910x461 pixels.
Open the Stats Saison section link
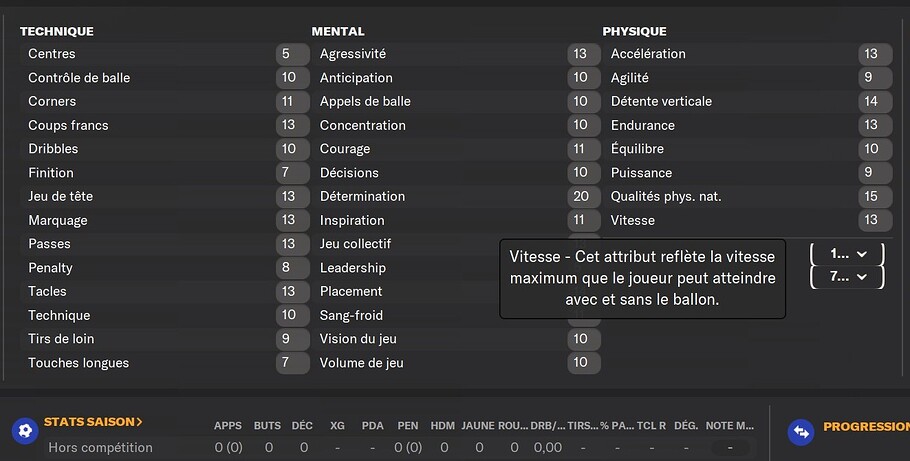click(93, 422)
